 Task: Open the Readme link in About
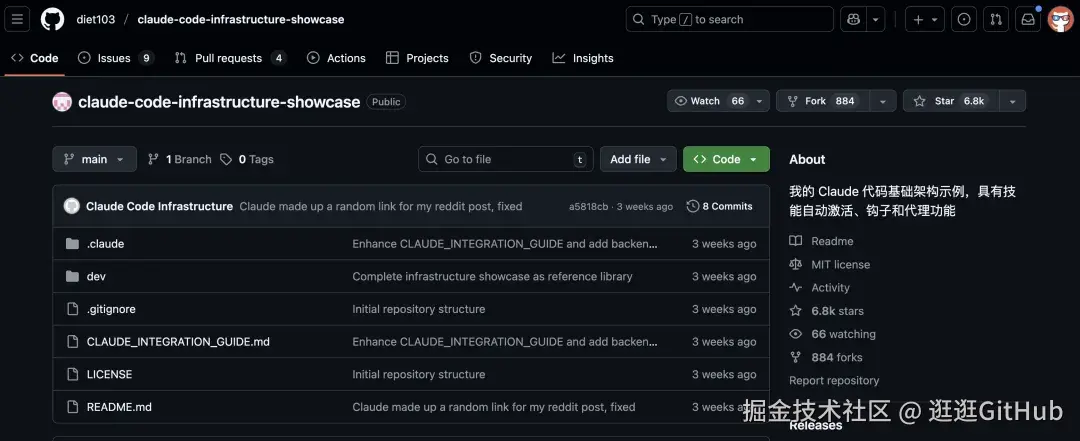tap(821, 241)
